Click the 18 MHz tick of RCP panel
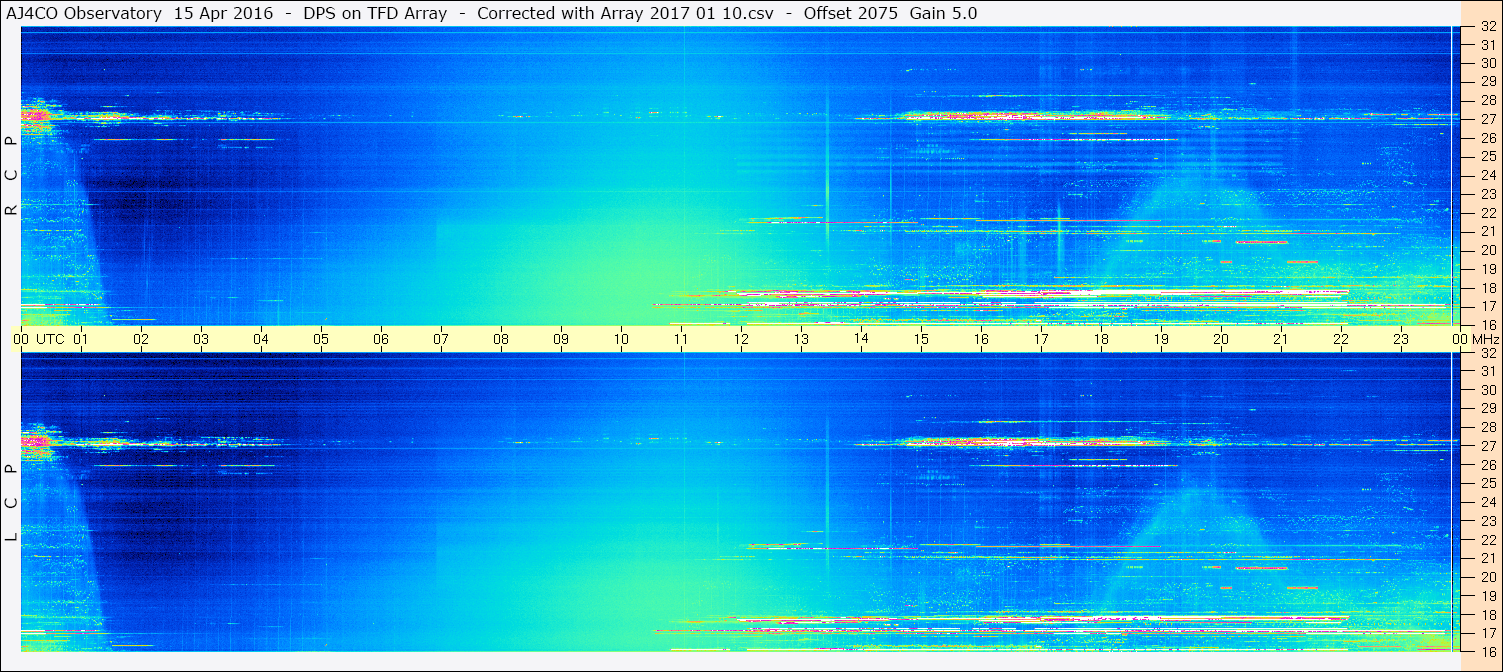This screenshot has height=672, width=1503. (x=1488, y=287)
